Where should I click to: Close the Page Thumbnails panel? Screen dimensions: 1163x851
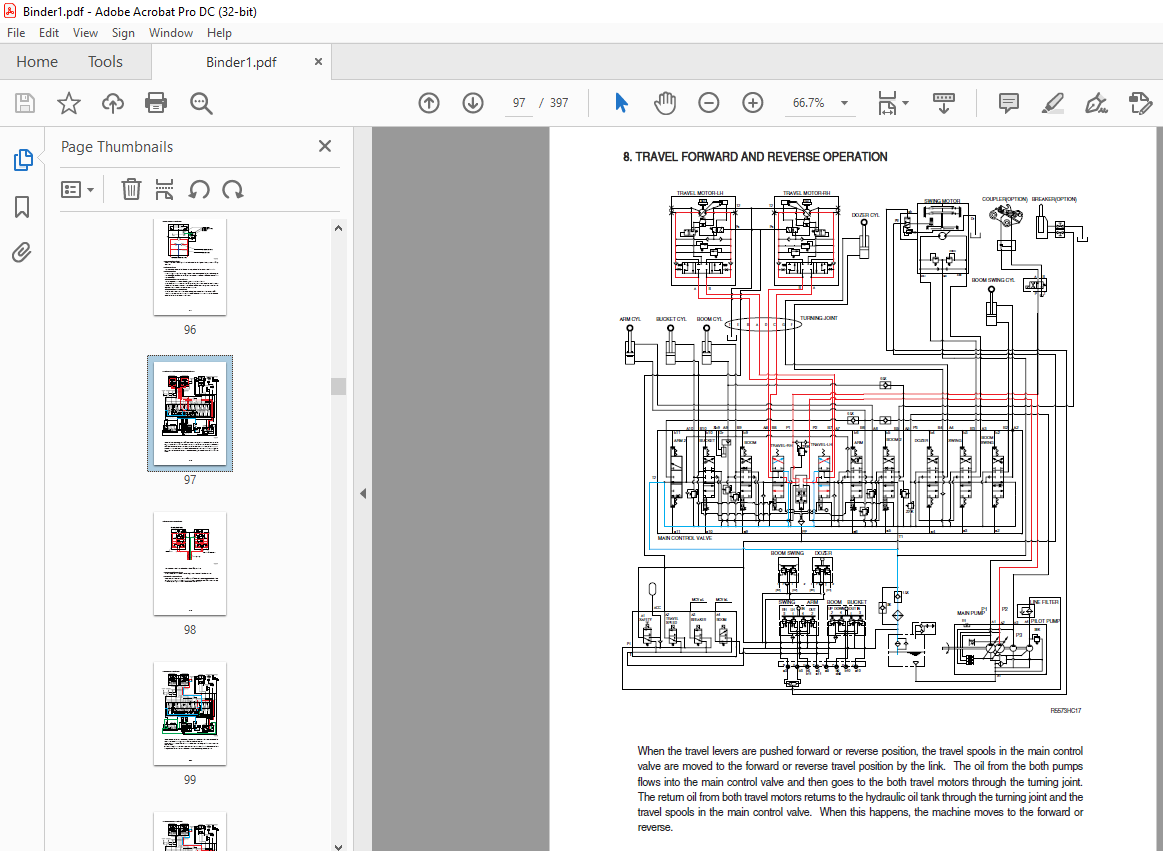pos(325,146)
